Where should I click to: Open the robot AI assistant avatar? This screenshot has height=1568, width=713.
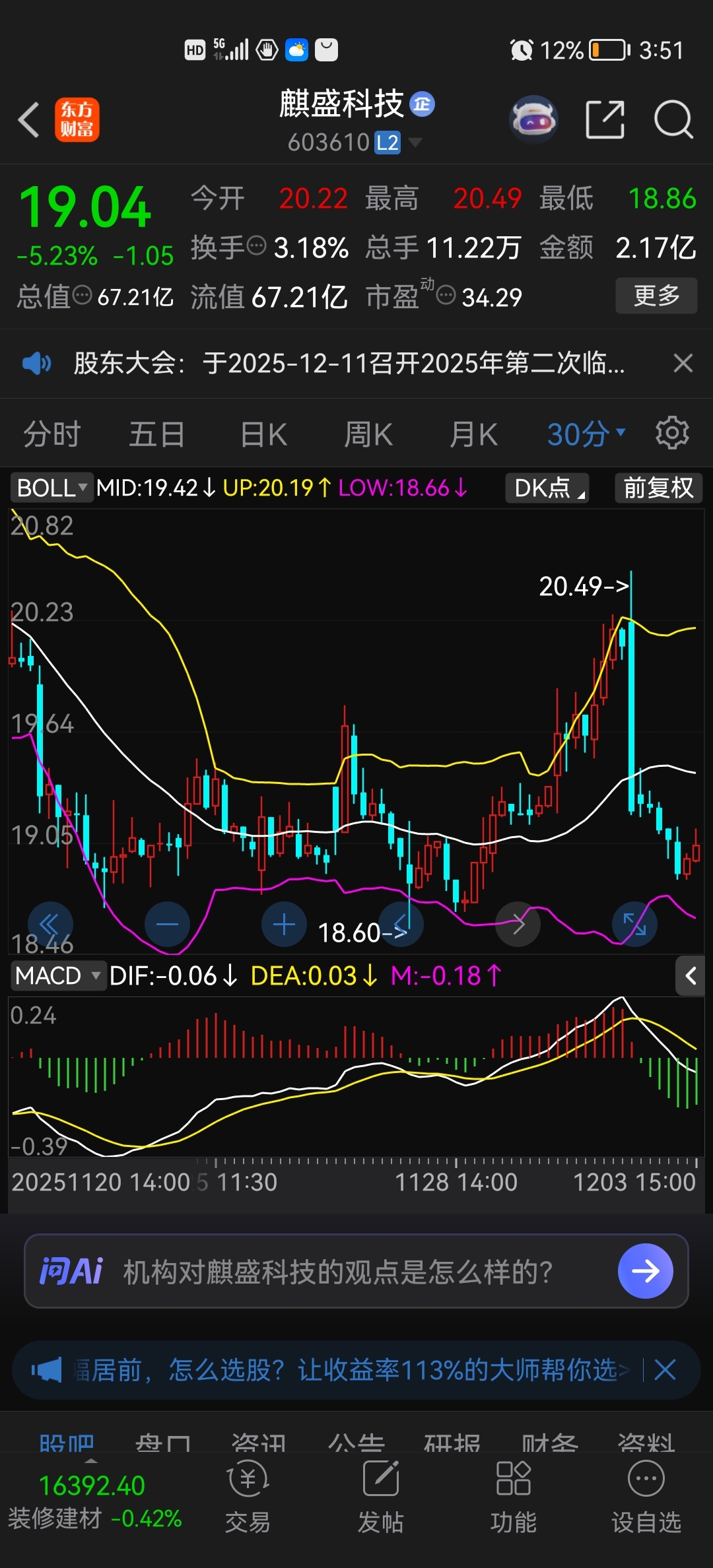(533, 120)
